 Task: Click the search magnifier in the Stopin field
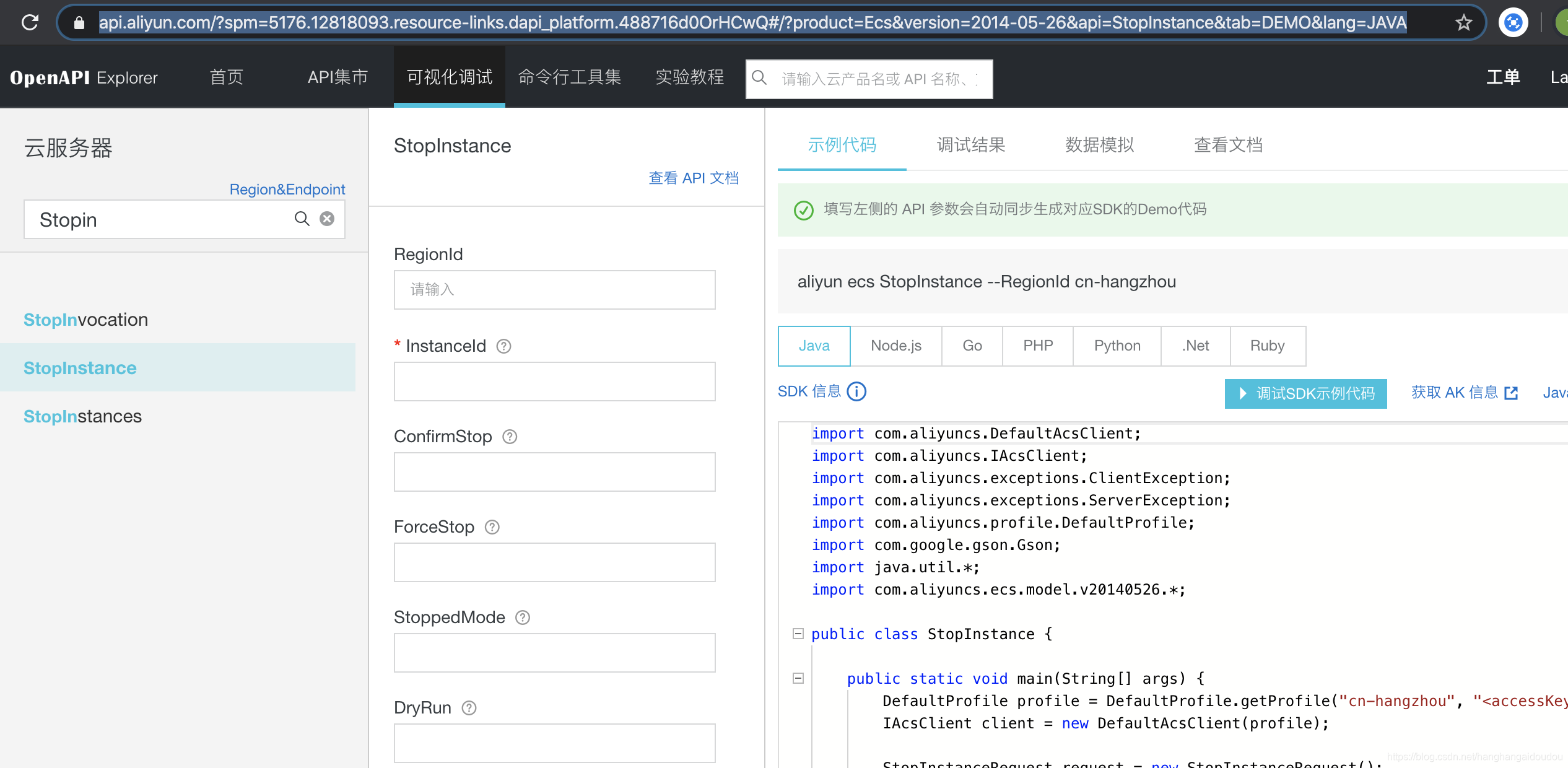tap(302, 219)
